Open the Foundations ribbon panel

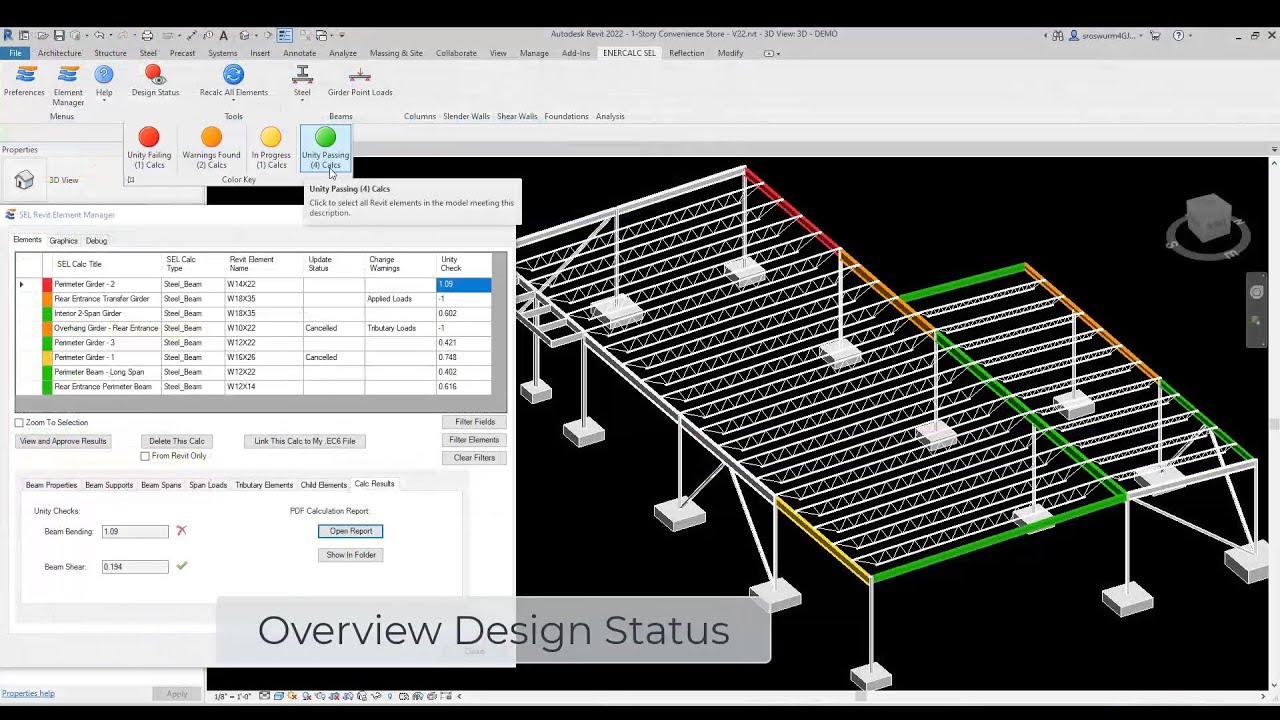pyautogui.click(x=566, y=116)
